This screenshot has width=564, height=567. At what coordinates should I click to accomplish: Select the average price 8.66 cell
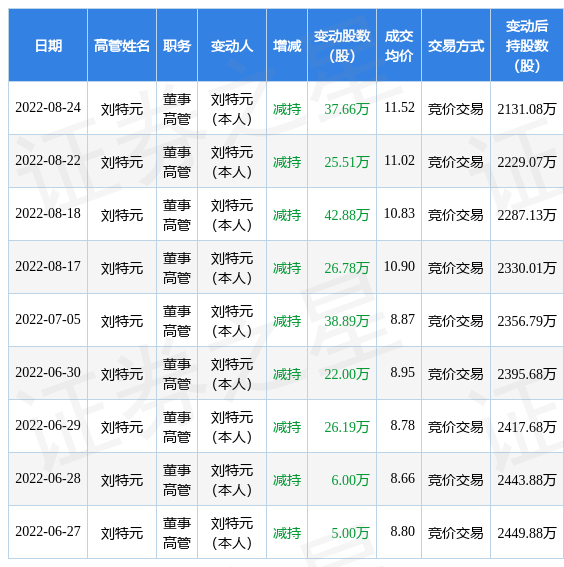pyautogui.click(x=402, y=478)
